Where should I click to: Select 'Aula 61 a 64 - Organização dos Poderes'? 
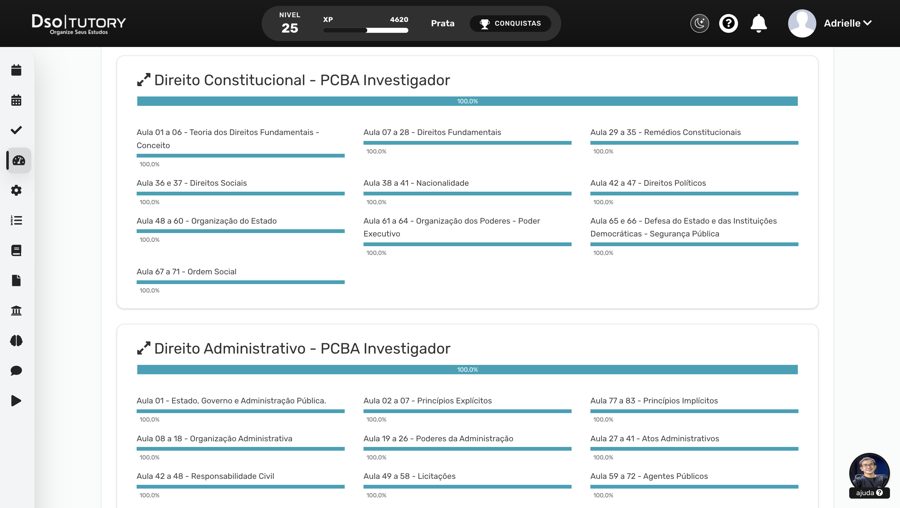pyautogui.click(x=452, y=227)
